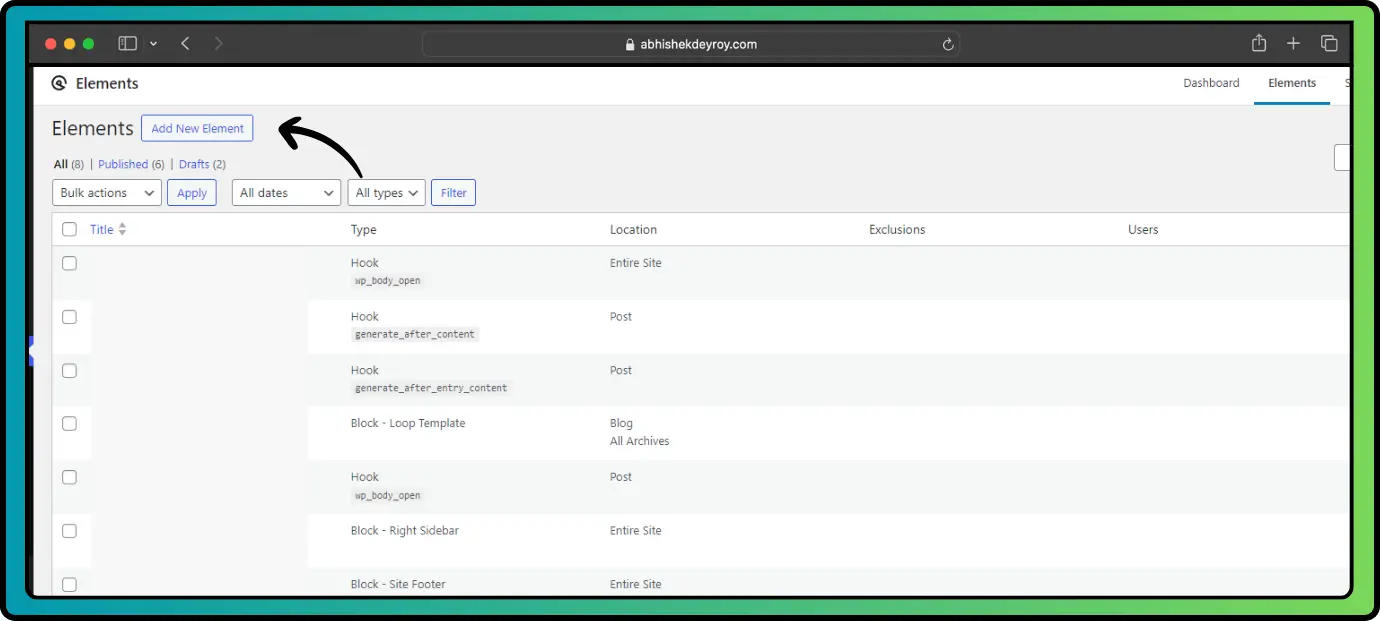Image resolution: width=1380 pixels, height=621 pixels.
Task: Toggle the Safari sidebar icon
Action: click(127, 43)
